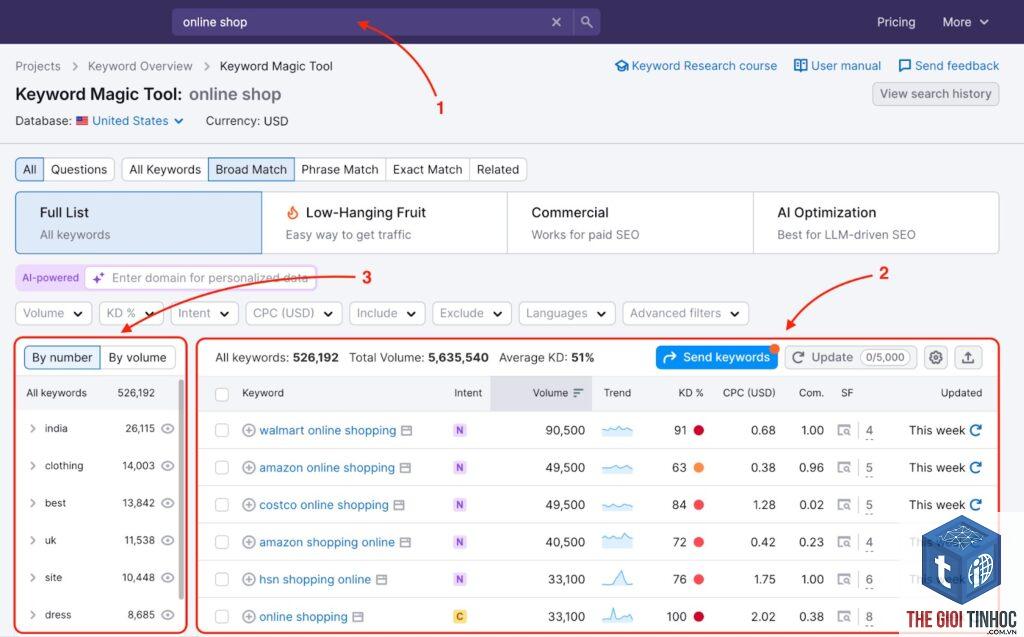
Task: Click the N intent badge in the walmart row
Action: pyautogui.click(x=460, y=431)
